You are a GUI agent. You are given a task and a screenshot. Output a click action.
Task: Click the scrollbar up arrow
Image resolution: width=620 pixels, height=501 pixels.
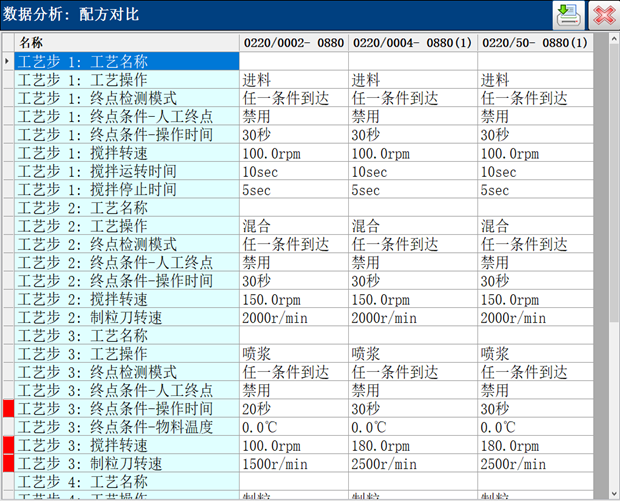point(614,39)
